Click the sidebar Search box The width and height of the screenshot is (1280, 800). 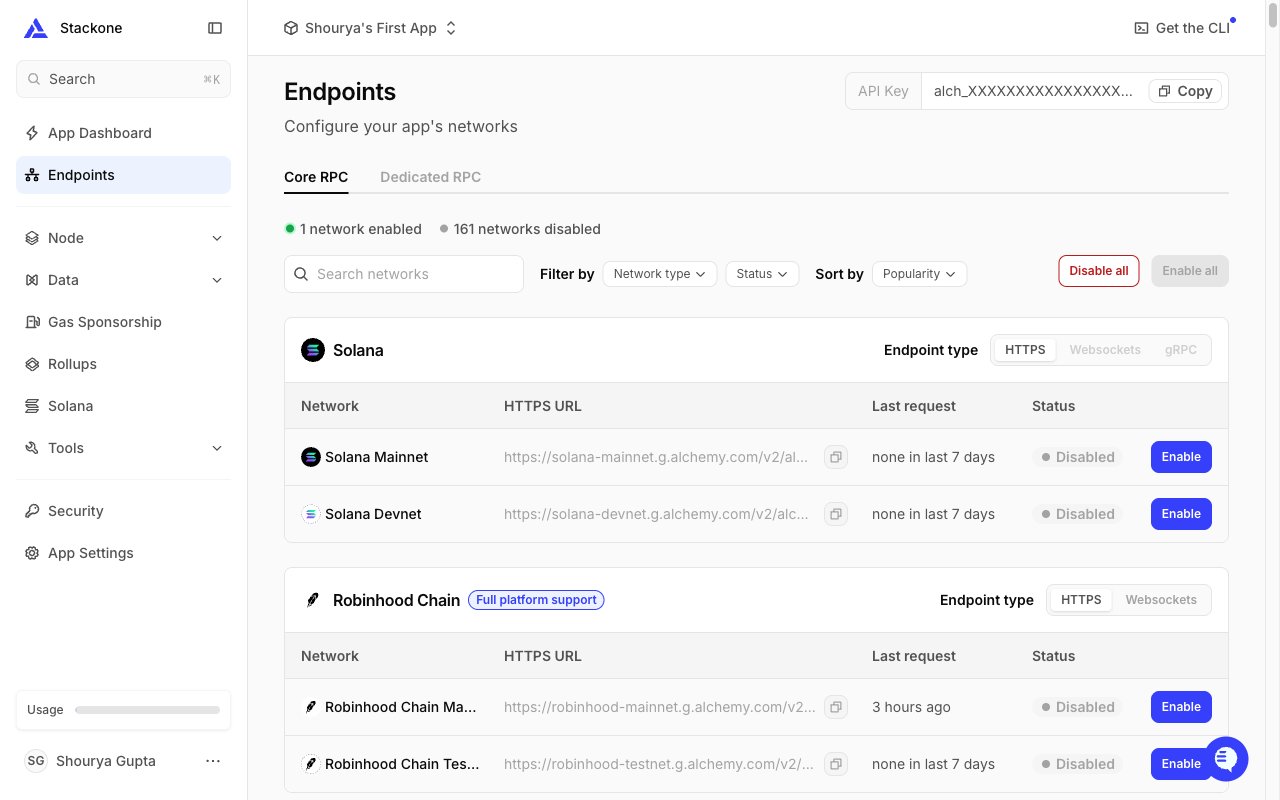coord(123,79)
